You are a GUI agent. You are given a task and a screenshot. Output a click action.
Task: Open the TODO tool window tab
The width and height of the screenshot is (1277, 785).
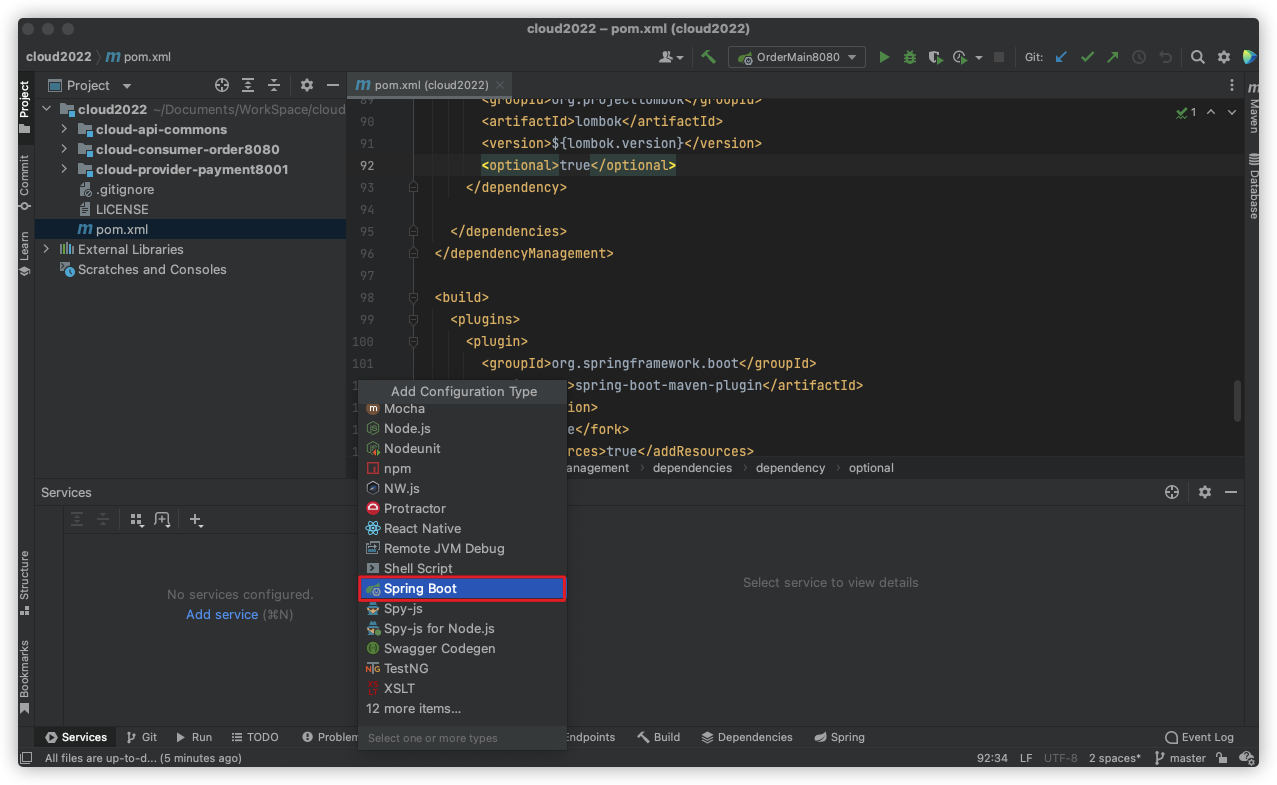pyautogui.click(x=255, y=737)
